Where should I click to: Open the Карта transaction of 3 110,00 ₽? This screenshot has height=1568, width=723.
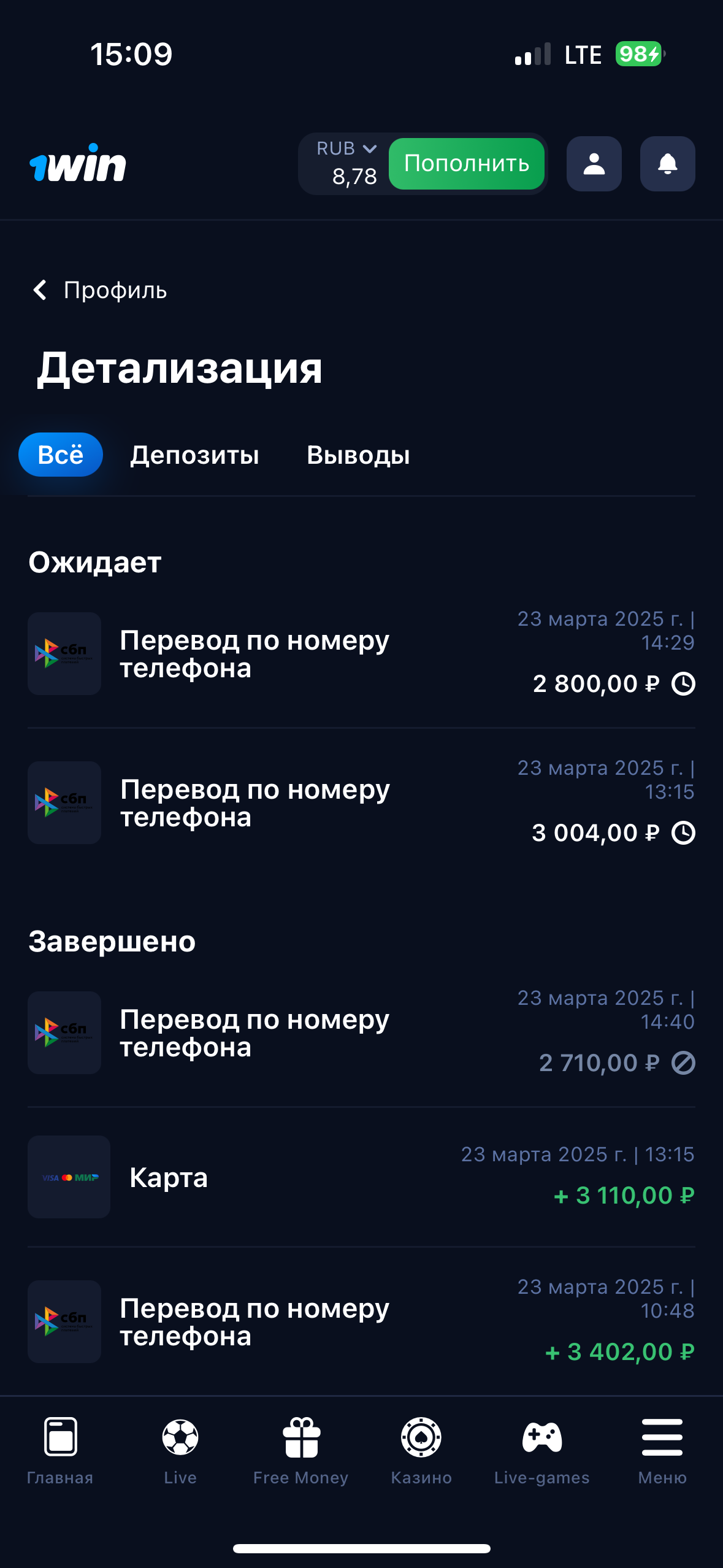click(361, 1177)
